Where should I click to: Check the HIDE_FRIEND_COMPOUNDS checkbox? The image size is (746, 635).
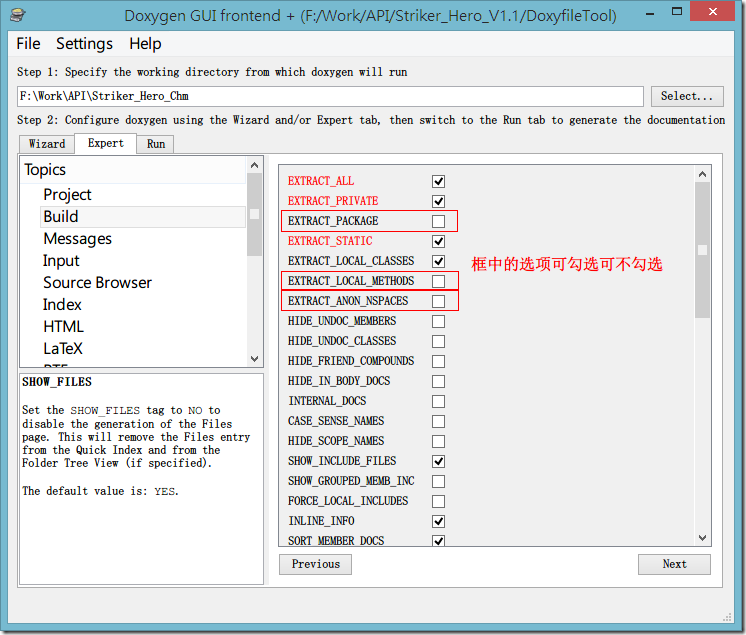point(438,361)
